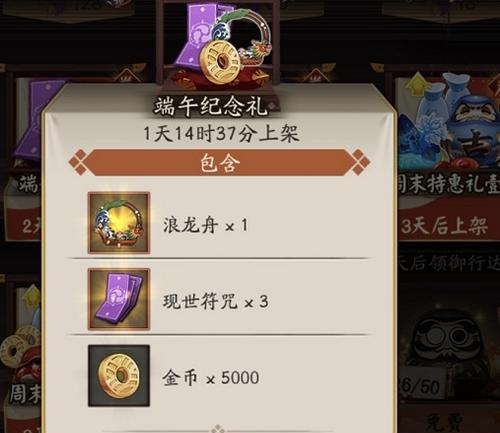Tap the 现世符咒 purple talisman icon
This screenshot has width=500, height=433.
[119, 299]
